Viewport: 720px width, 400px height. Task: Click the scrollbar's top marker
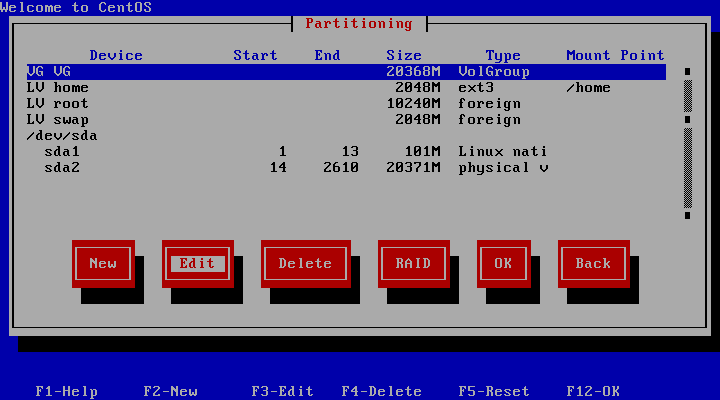coord(687,72)
